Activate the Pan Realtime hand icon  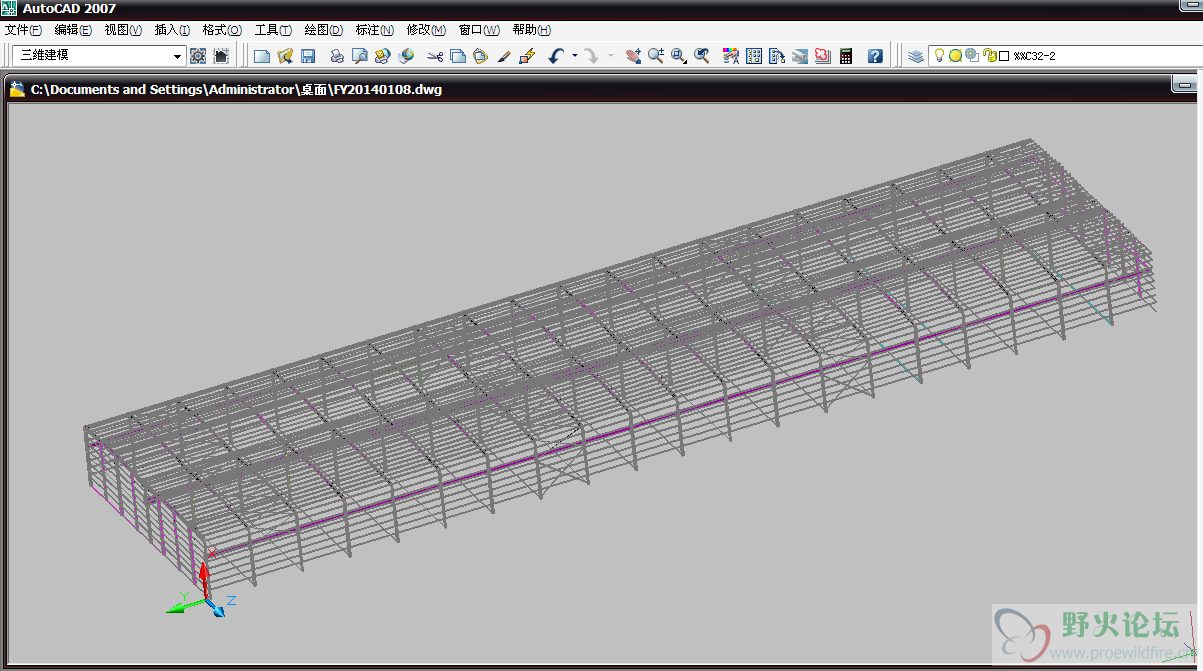(633, 56)
